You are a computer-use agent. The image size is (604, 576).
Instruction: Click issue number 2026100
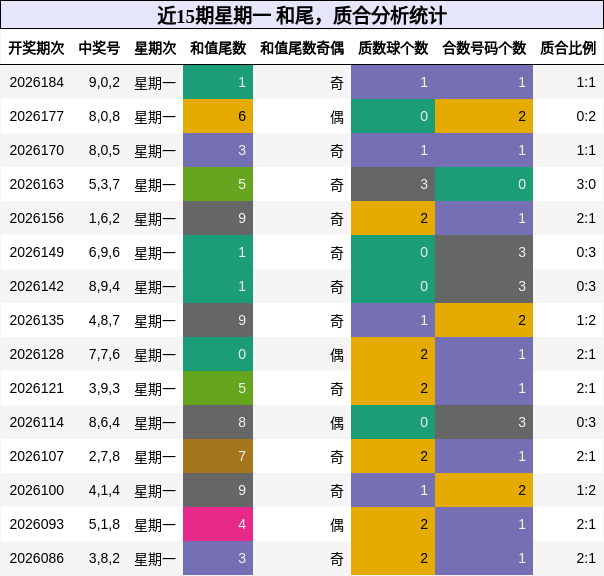37,490
